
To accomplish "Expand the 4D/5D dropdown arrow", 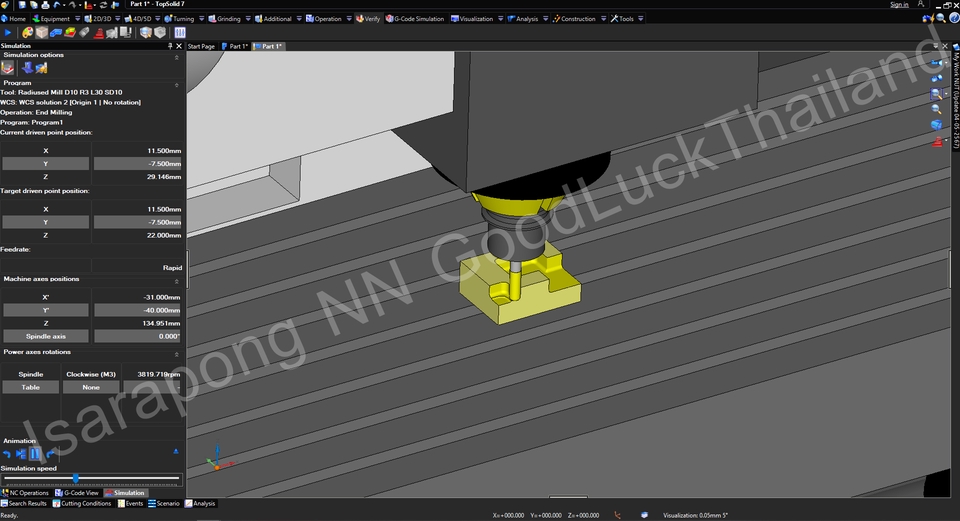I will tap(158, 19).
